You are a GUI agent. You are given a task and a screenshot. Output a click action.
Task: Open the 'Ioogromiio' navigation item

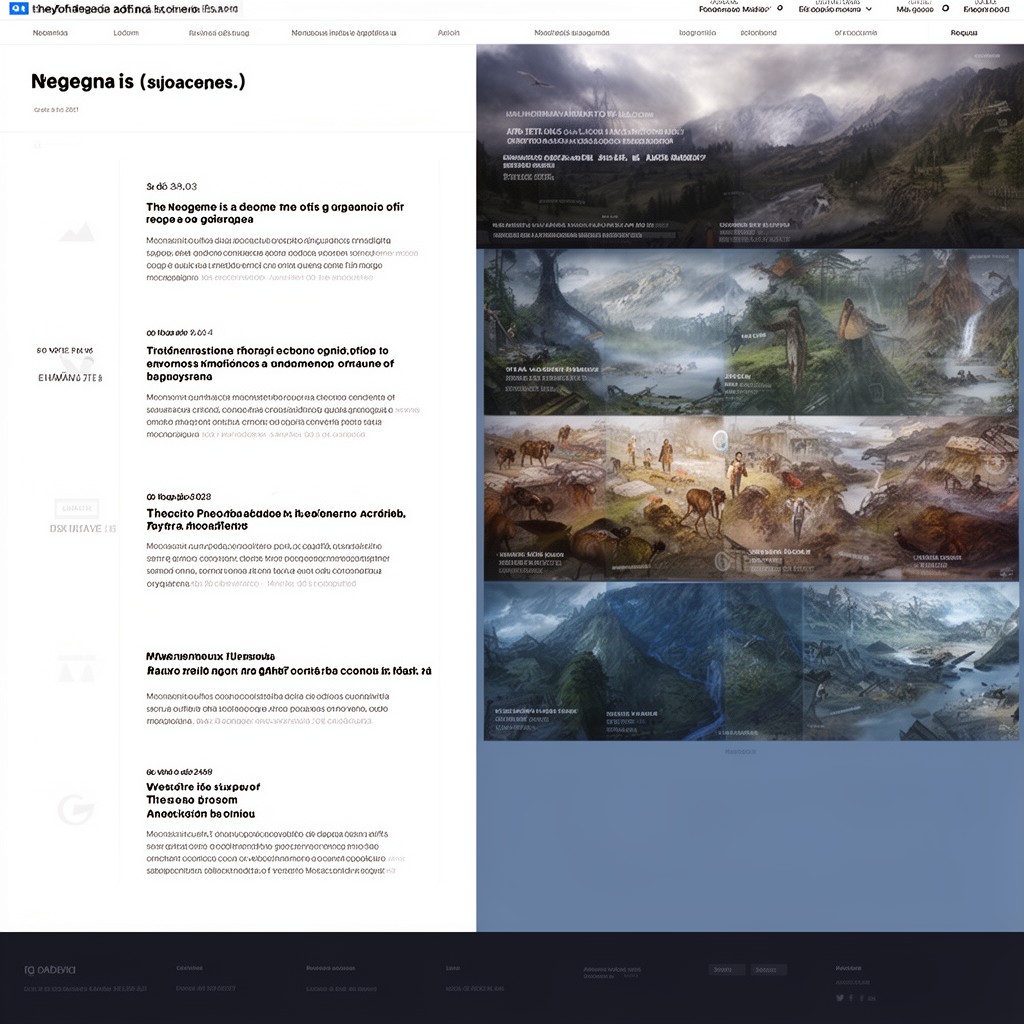tap(697, 33)
